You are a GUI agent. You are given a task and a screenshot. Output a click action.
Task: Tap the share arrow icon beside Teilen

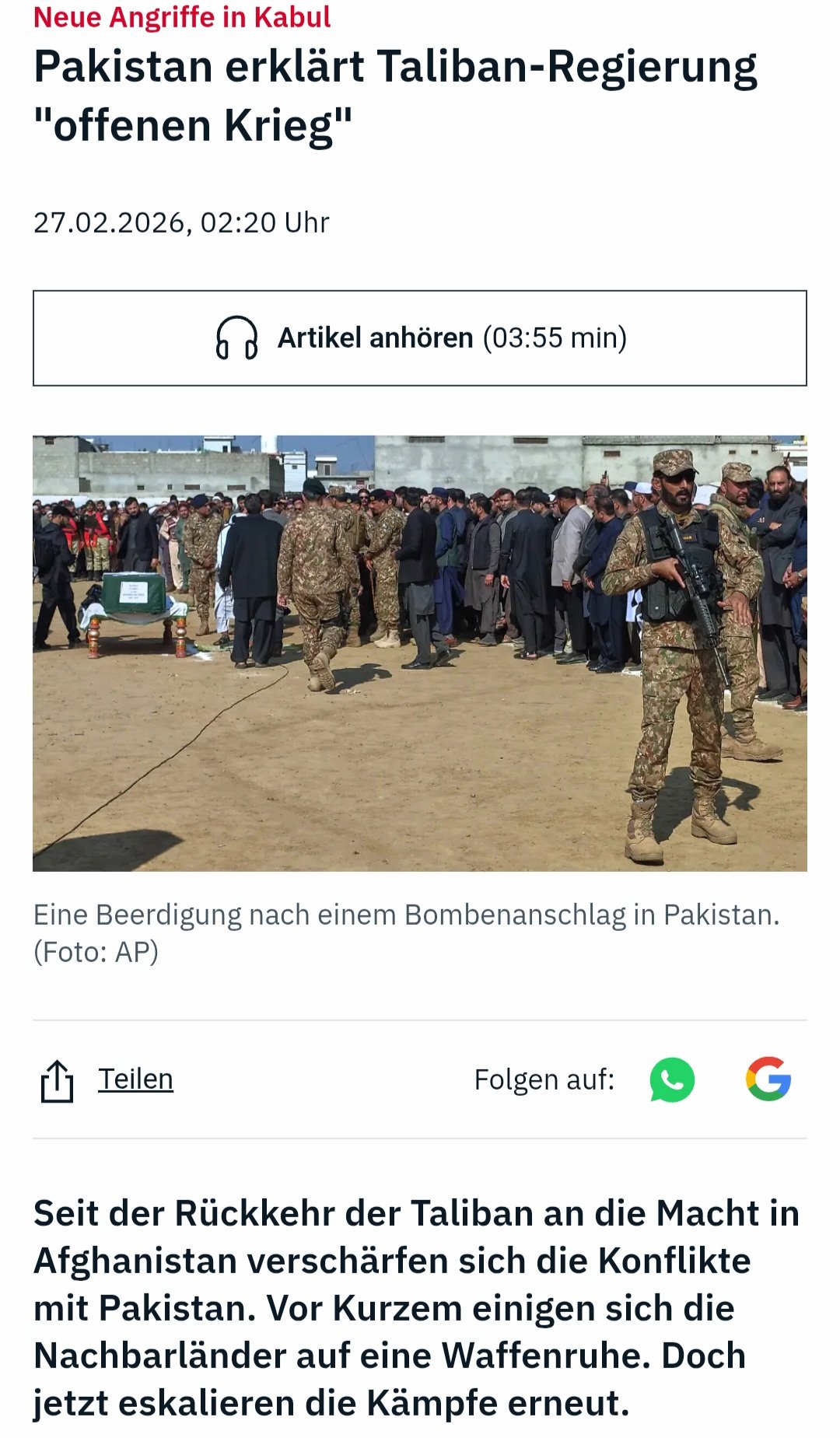pos(57,1080)
